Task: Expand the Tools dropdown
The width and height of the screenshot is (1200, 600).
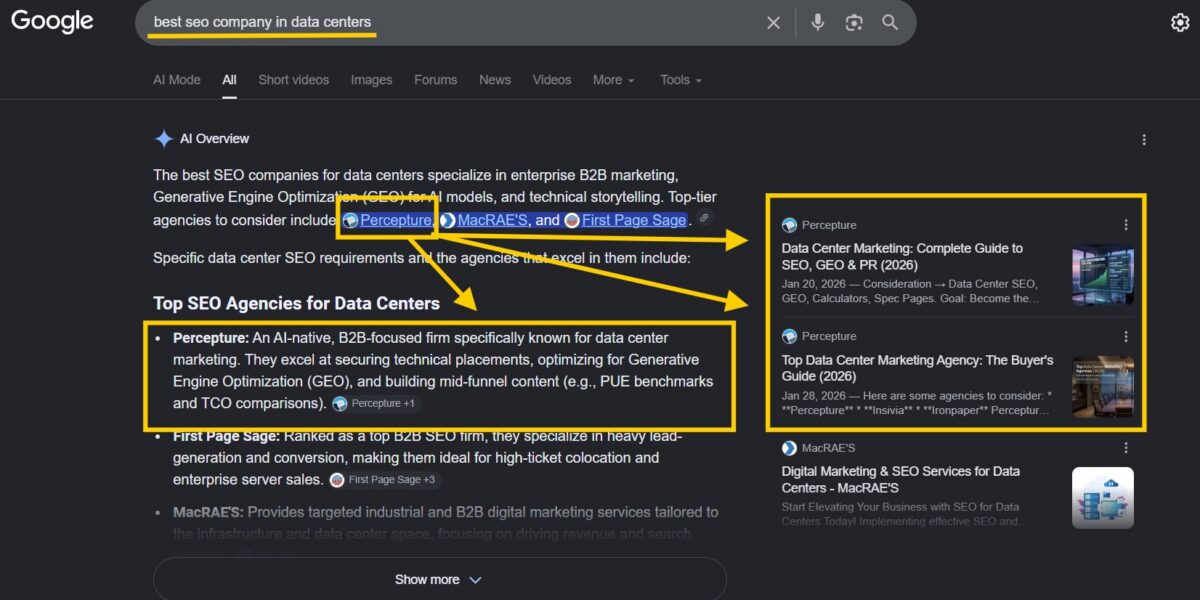Action: pyautogui.click(x=681, y=80)
